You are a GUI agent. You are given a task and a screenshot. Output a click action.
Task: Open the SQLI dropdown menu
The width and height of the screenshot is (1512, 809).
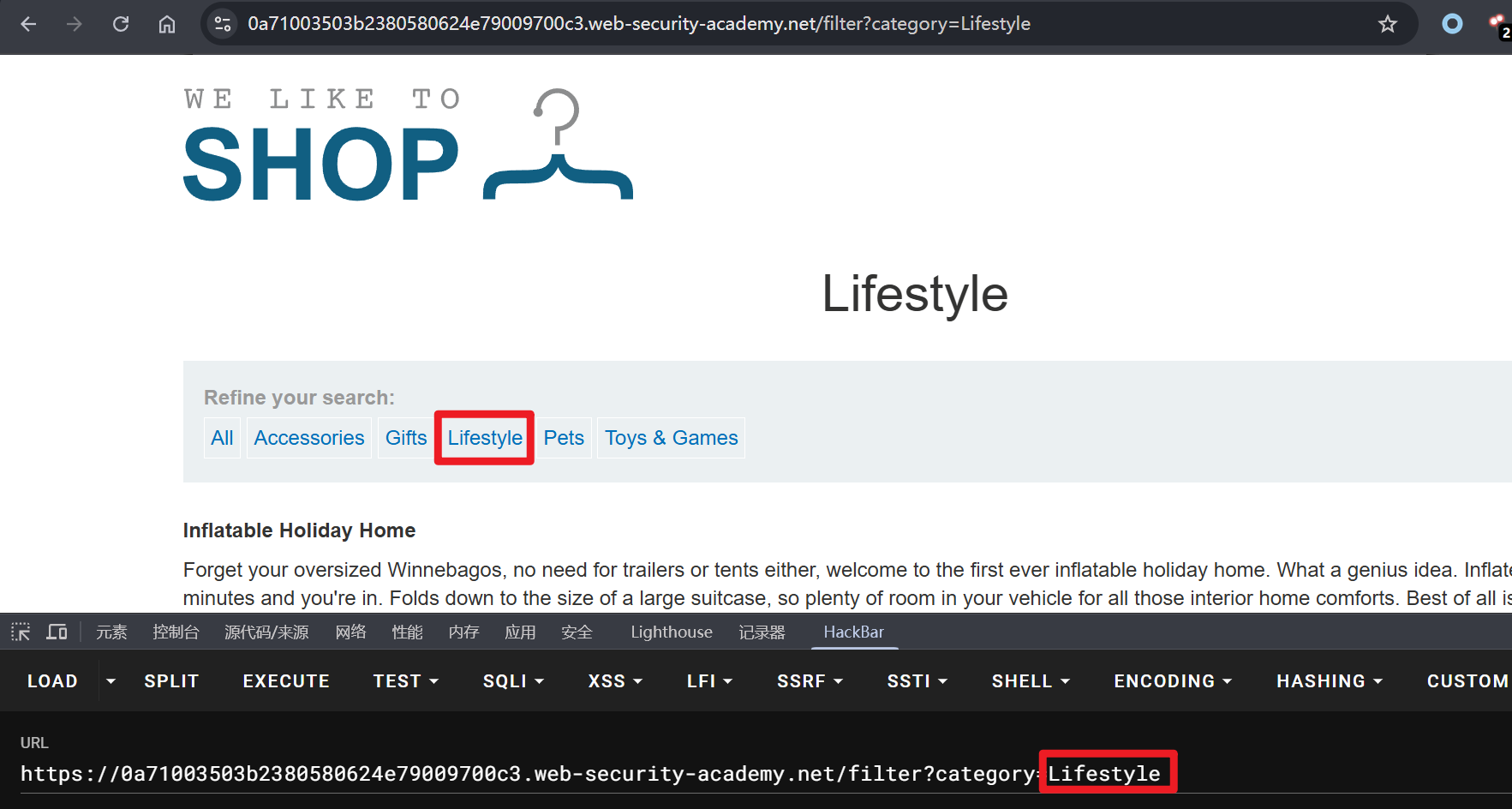(x=513, y=681)
